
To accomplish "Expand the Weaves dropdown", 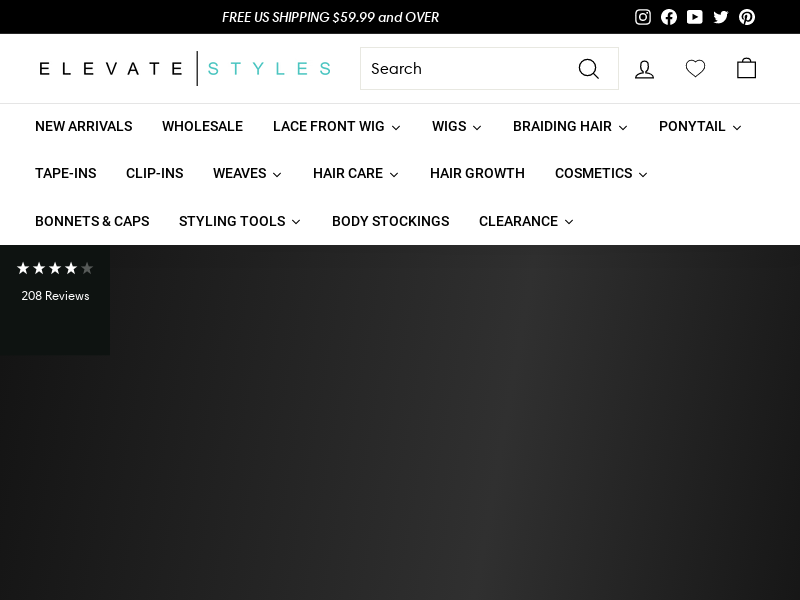I will coord(247,173).
